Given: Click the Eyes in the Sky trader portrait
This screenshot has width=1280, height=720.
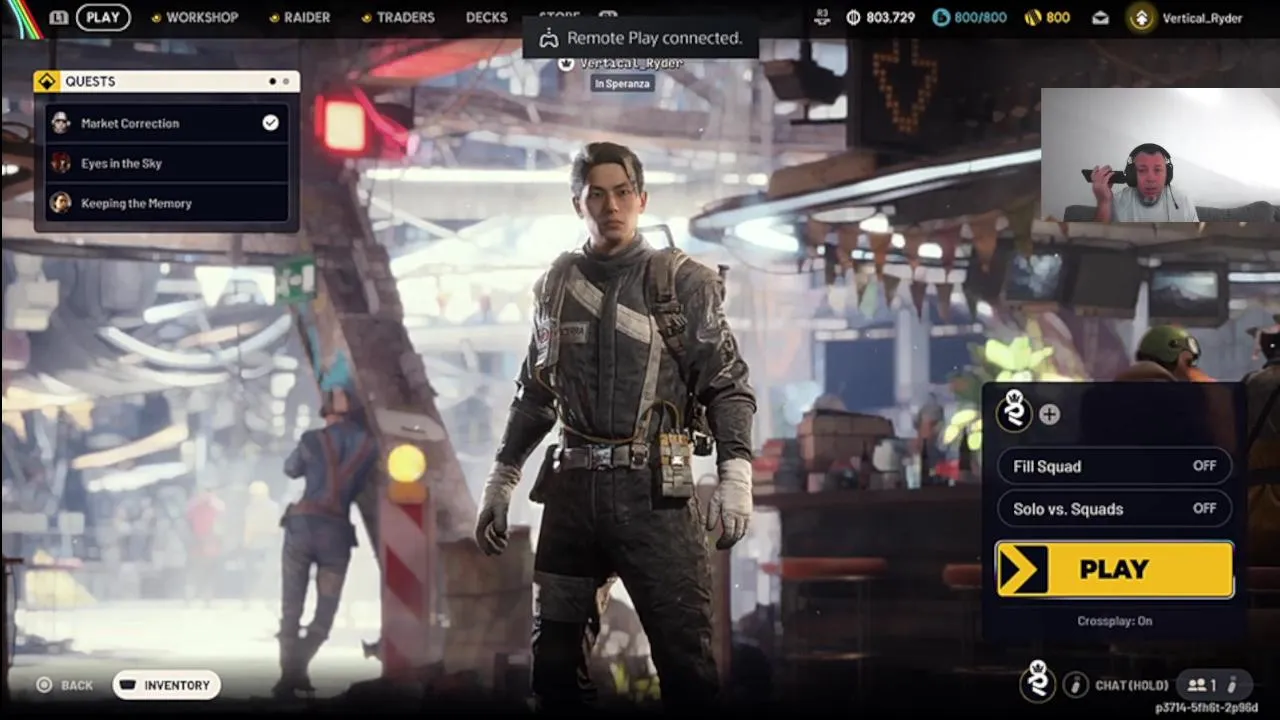Looking at the screenshot, I should point(61,163).
